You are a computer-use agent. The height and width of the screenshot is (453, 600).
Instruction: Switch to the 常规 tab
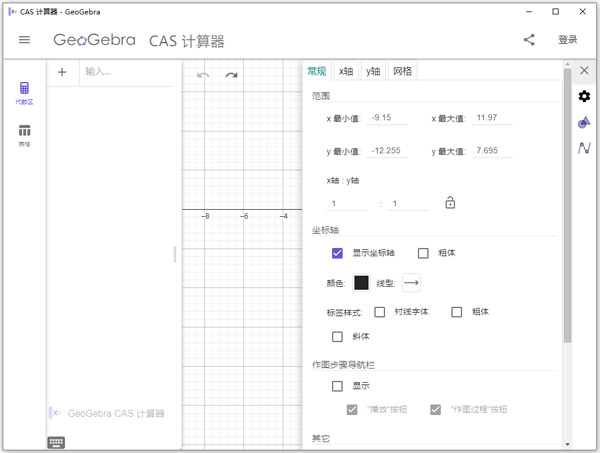pos(317,71)
